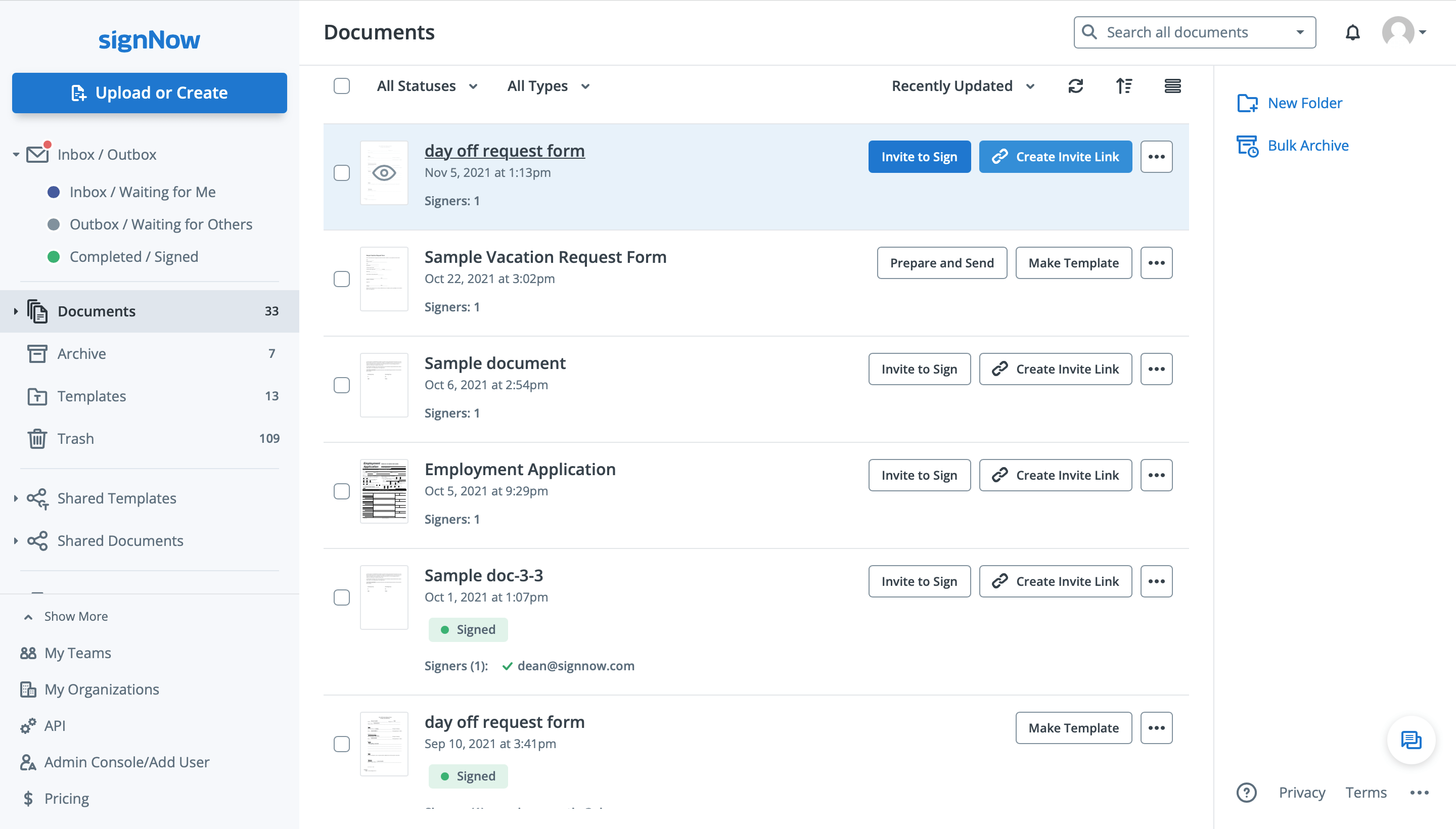The width and height of the screenshot is (1456, 829).
Task: Check the select-all documents checkbox
Action: pyautogui.click(x=342, y=86)
